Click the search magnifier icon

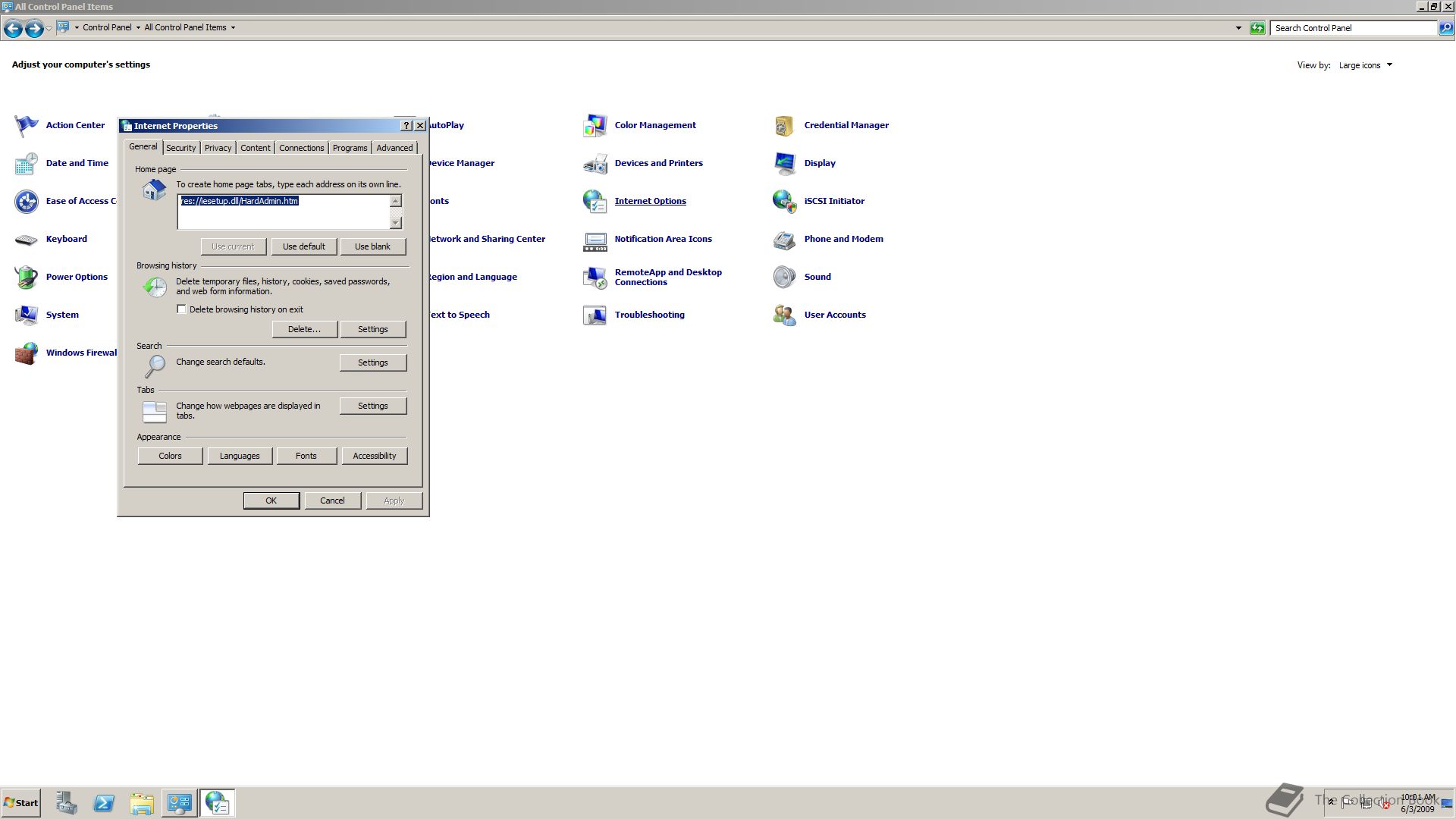[1446, 28]
